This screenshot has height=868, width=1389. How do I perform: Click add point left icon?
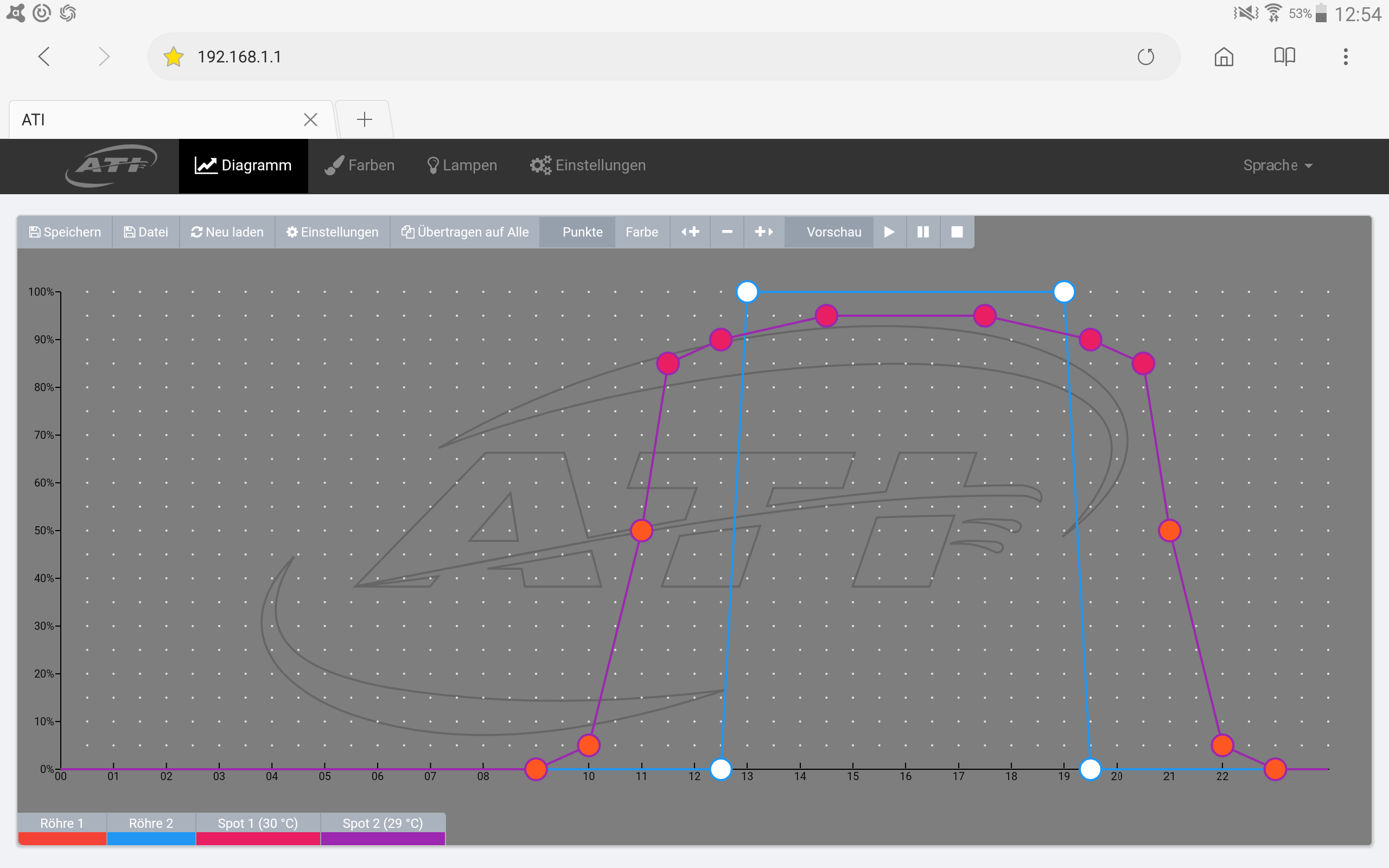[x=690, y=232]
